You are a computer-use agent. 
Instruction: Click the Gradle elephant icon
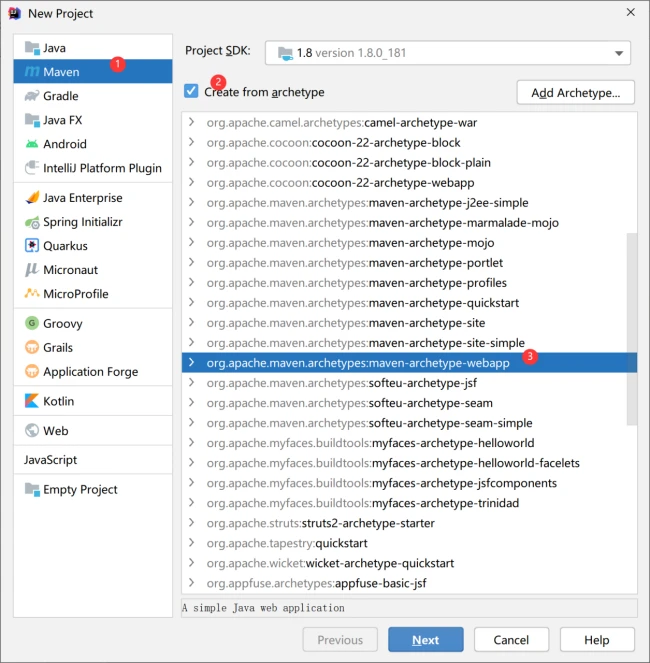[x=32, y=96]
